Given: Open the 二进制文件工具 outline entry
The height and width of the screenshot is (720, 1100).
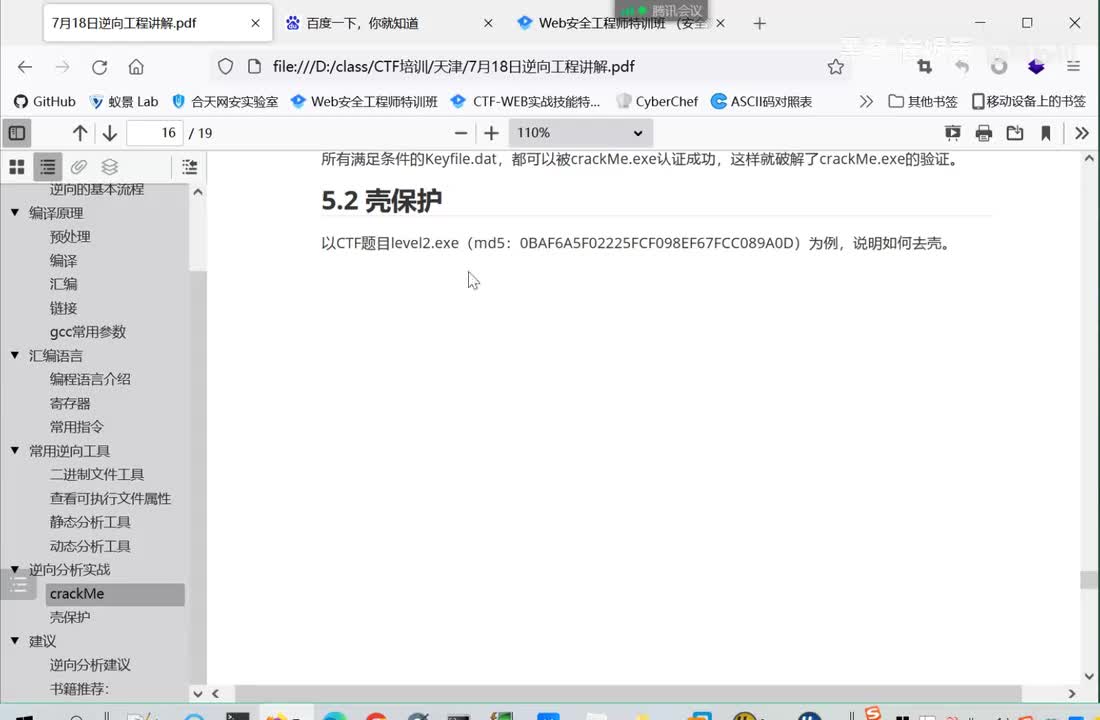Looking at the screenshot, I should pyautogui.click(x=97, y=474).
